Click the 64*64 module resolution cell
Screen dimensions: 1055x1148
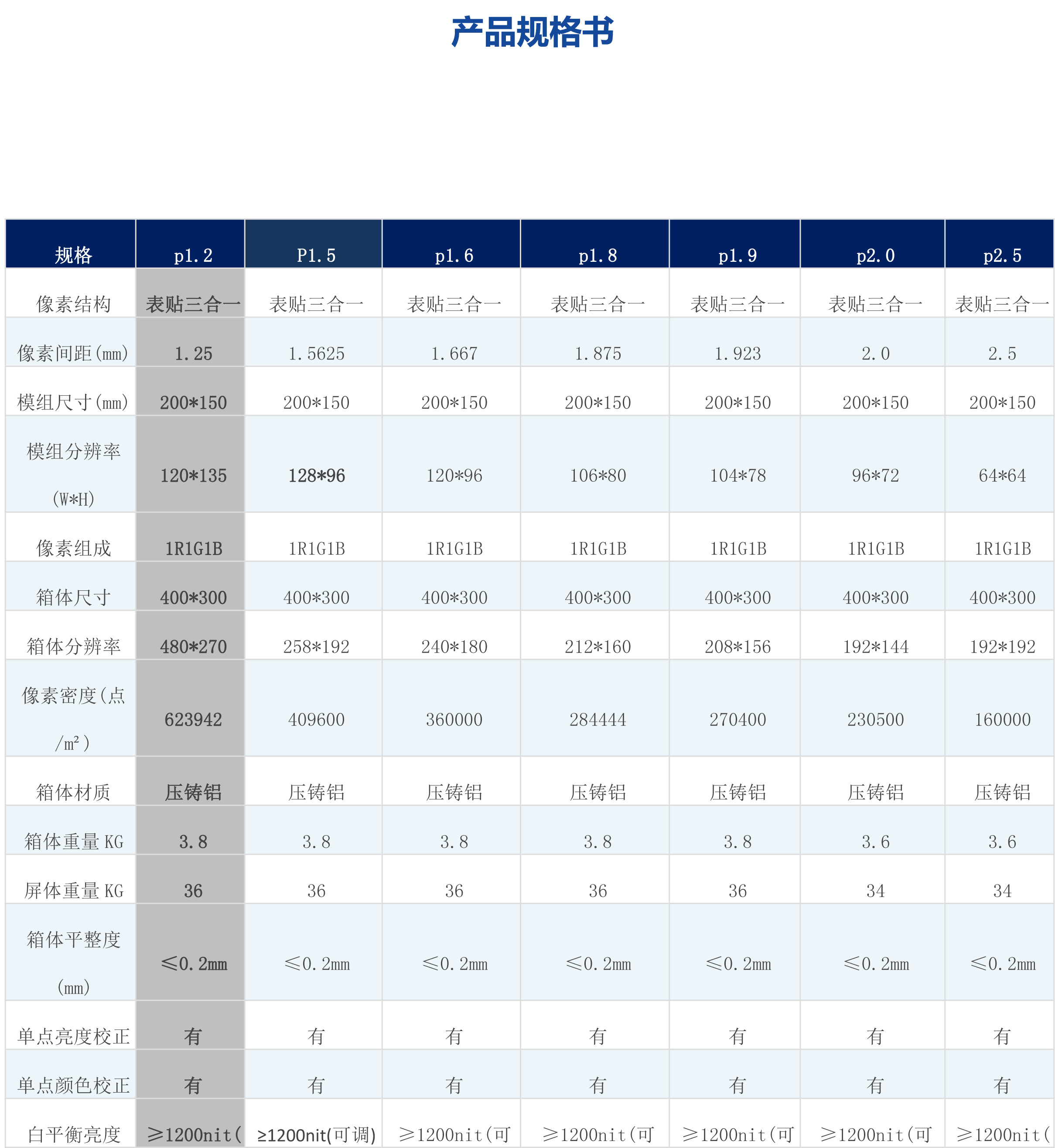coord(1002,475)
